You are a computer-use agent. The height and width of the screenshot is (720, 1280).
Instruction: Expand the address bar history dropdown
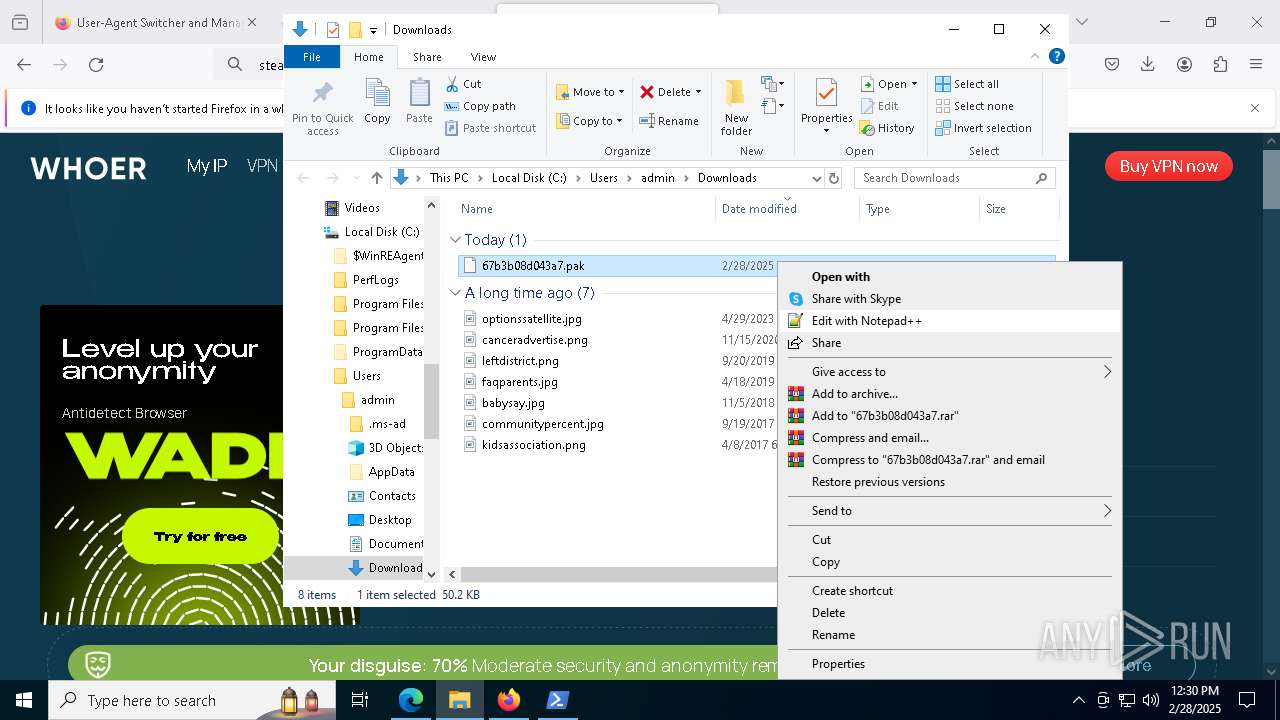point(816,178)
